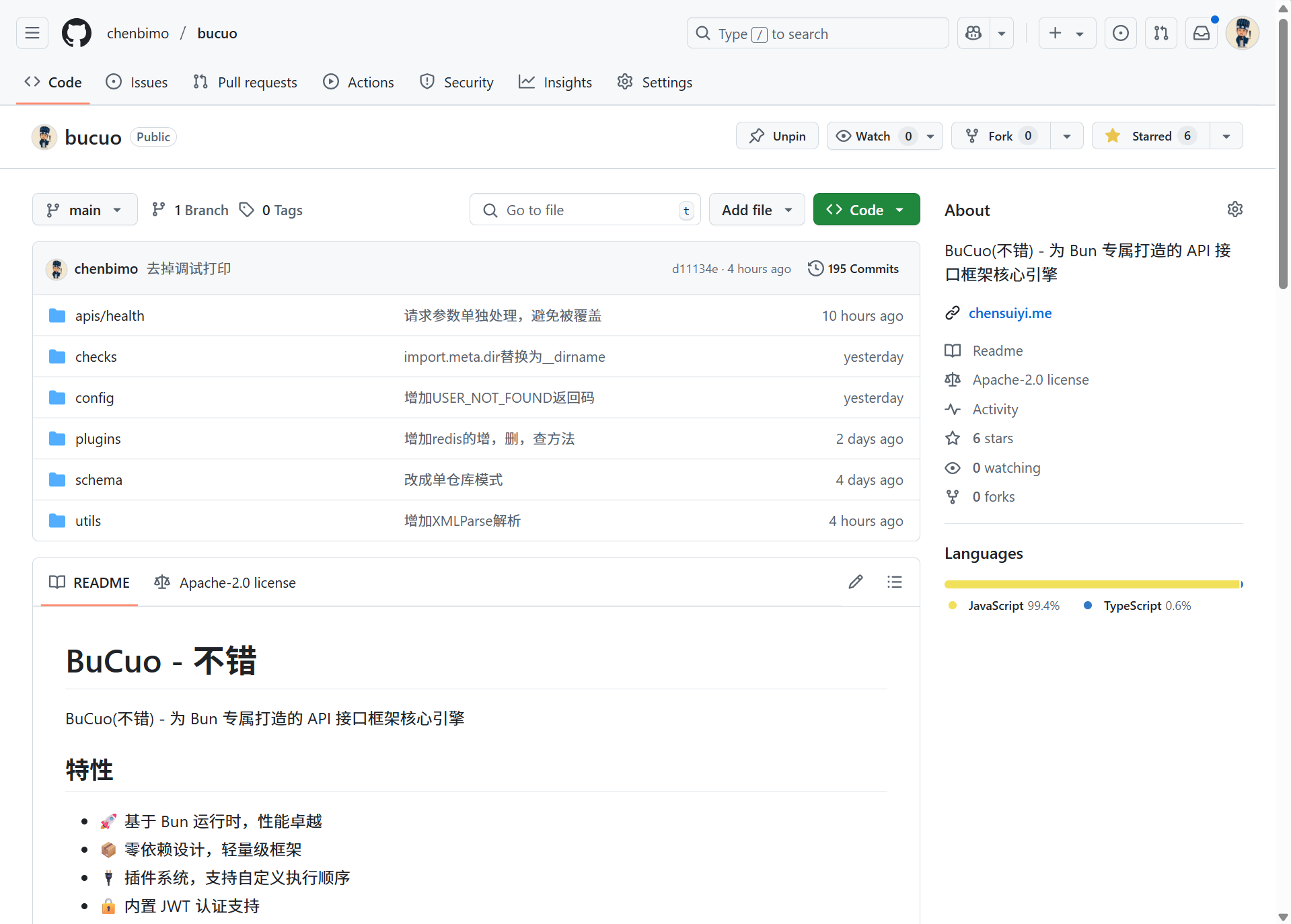Toggle the Starred button
1291x924 pixels.
pyautogui.click(x=1151, y=136)
